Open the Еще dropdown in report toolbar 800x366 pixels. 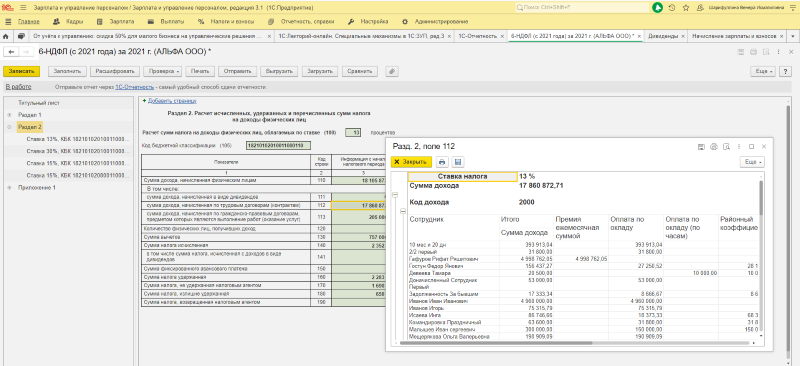(x=764, y=71)
